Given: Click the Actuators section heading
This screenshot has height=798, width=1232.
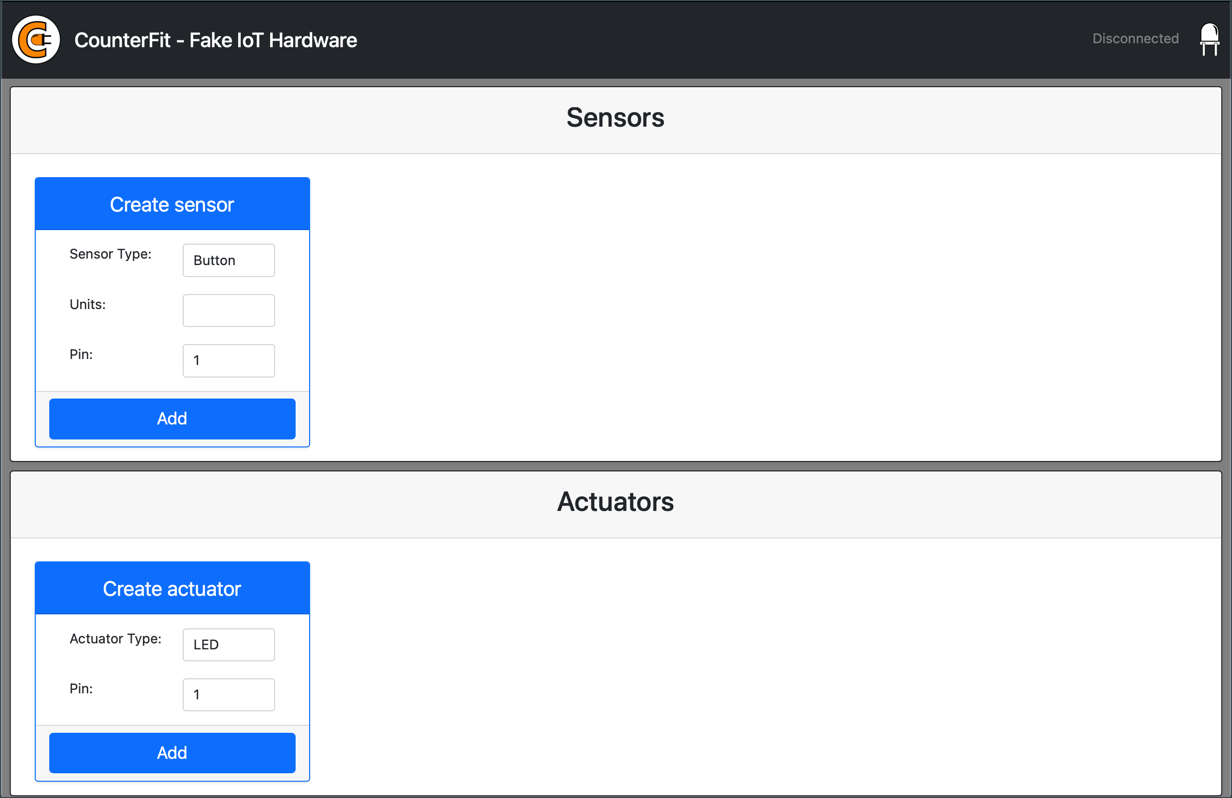Looking at the screenshot, I should click(x=615, y=502).
